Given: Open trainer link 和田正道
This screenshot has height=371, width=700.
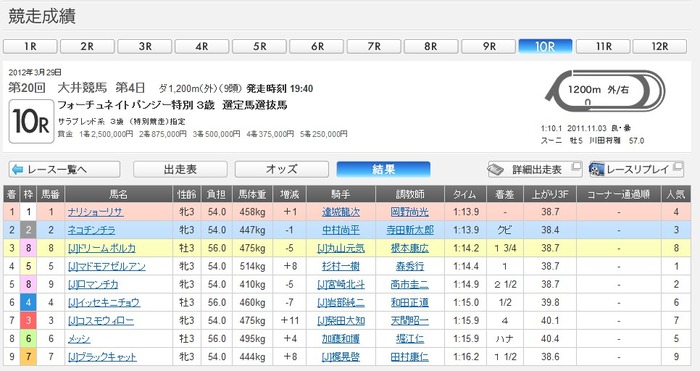Looking at the screenshot, I should pos(409,303).
